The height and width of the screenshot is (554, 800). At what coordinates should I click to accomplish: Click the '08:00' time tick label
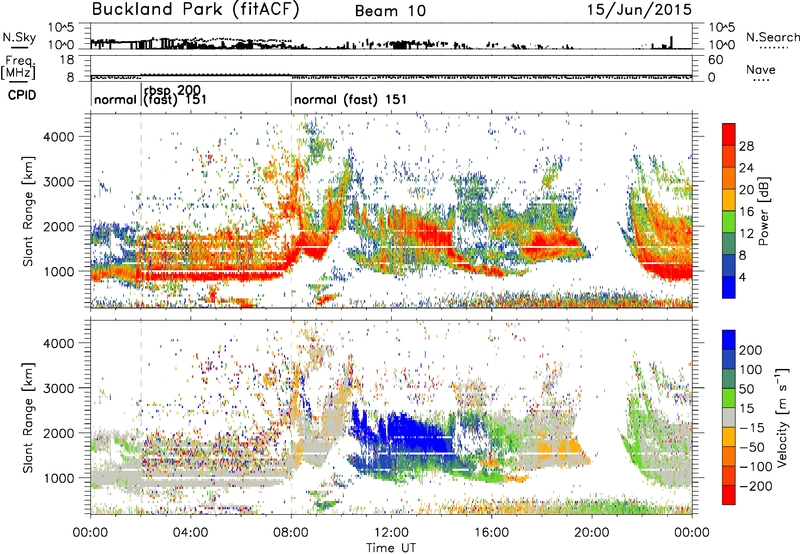pyautogui.click(x=291, y=533)
